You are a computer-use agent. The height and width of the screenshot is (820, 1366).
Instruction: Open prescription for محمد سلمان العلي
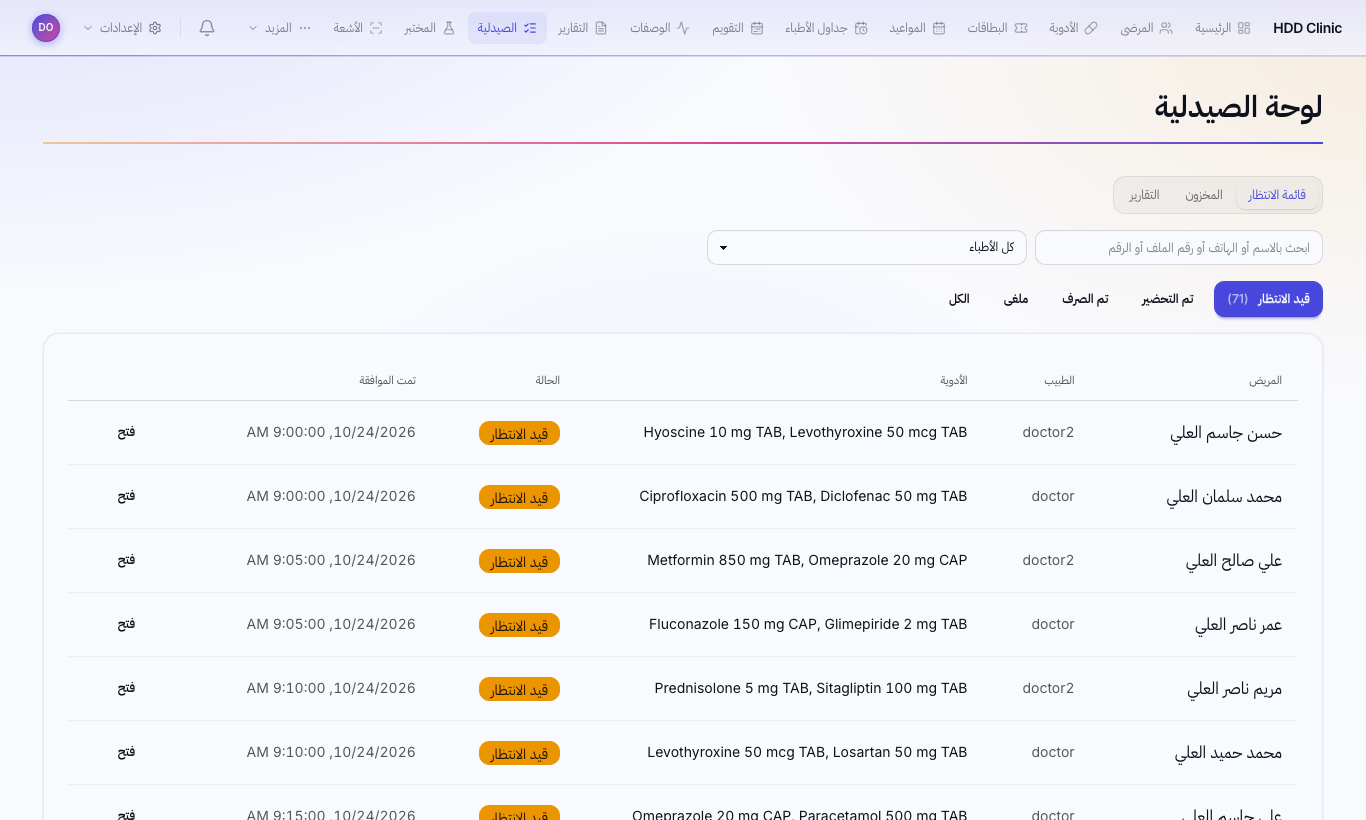126,496
